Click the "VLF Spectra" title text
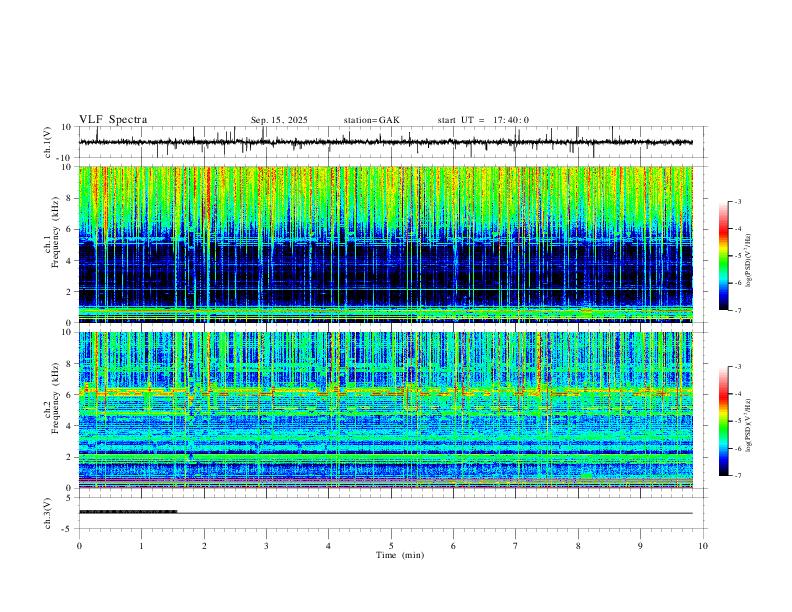Image resolution: width=792 pixels, height=612 pixels. click(x=113, y=120)
